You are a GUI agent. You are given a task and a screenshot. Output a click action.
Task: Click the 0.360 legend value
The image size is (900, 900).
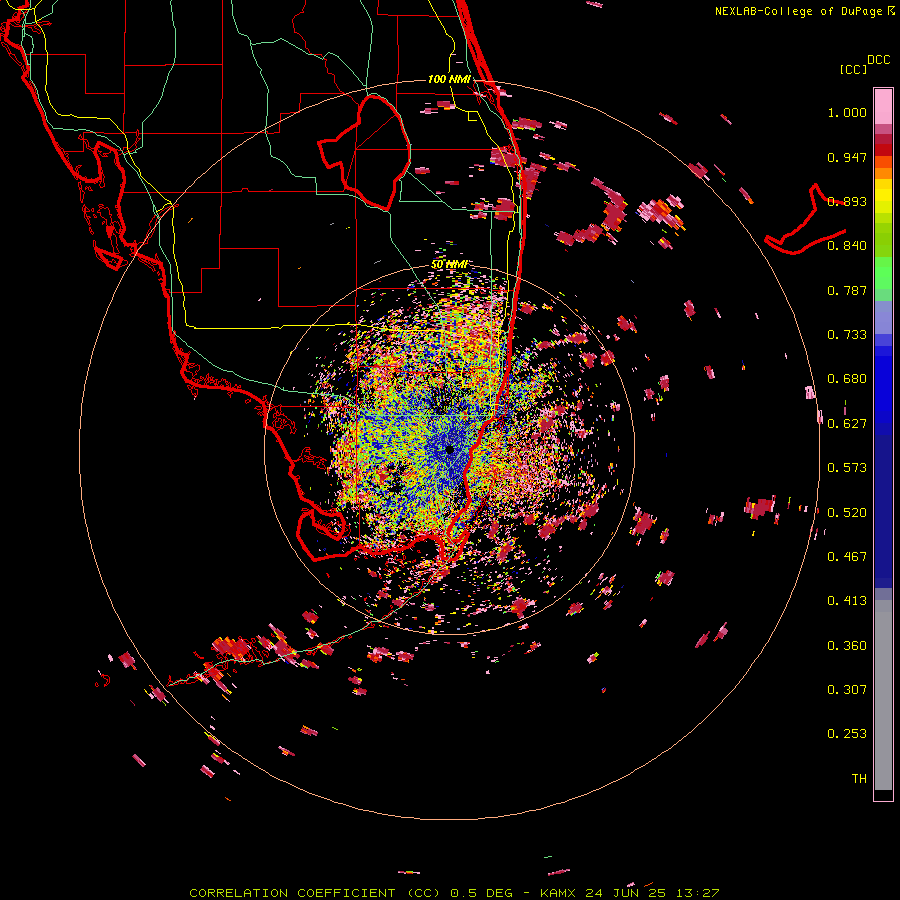point(847,646)
